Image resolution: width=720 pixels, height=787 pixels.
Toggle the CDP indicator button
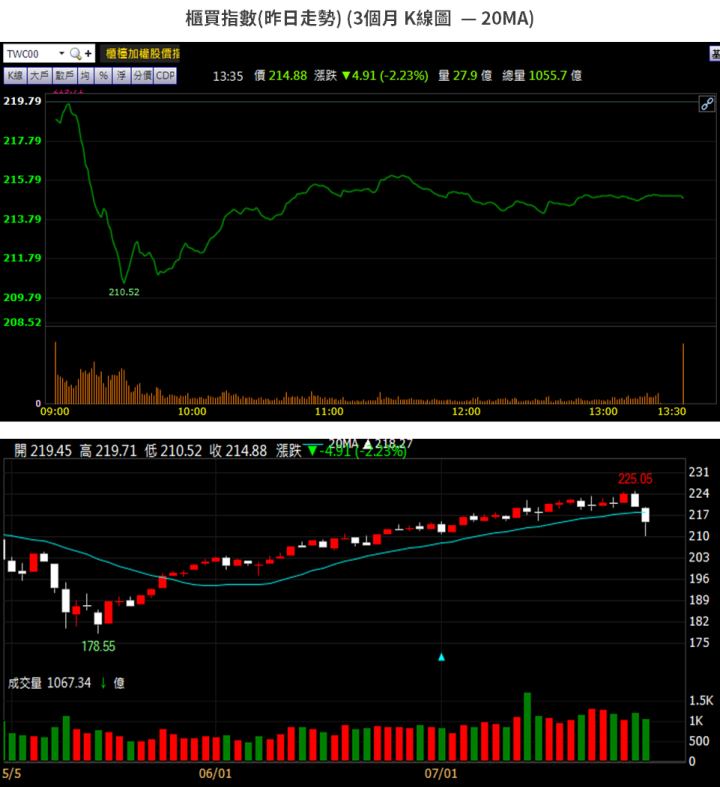[165, 76]
